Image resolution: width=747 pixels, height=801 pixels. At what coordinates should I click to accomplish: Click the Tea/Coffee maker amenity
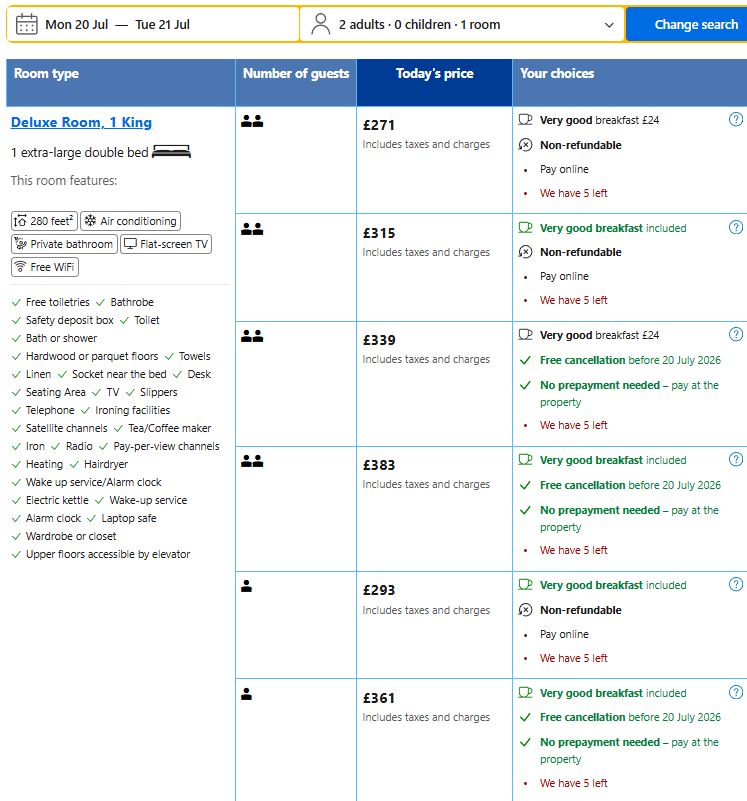tap(170, 429)
